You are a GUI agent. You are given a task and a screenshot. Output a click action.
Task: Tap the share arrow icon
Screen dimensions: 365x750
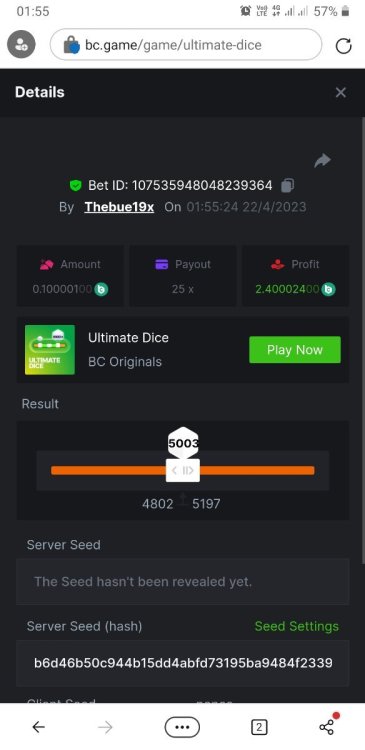[322, 161]
